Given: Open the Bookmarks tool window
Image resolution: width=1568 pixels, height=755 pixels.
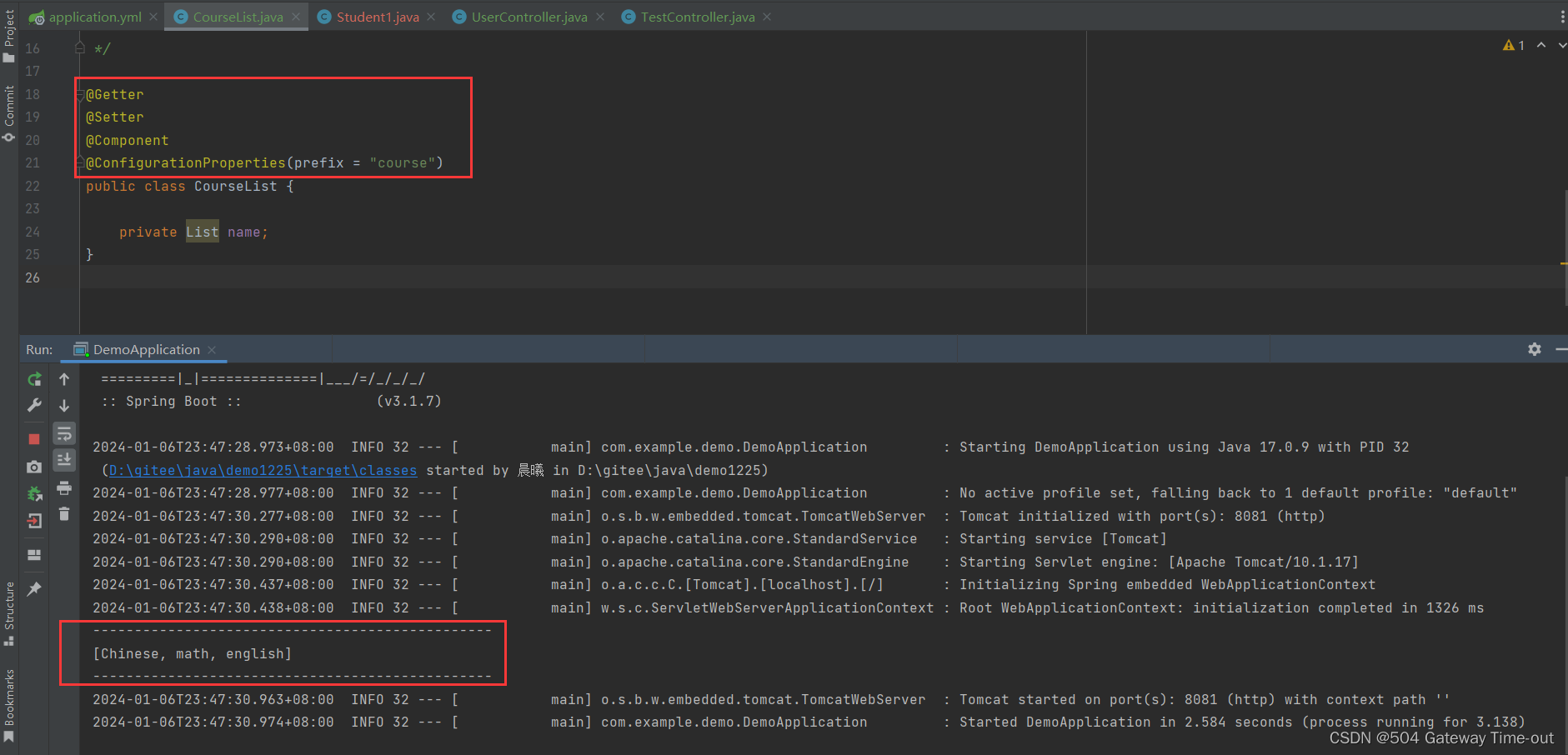Looking at the screenshot, I should tap(9, 705).
